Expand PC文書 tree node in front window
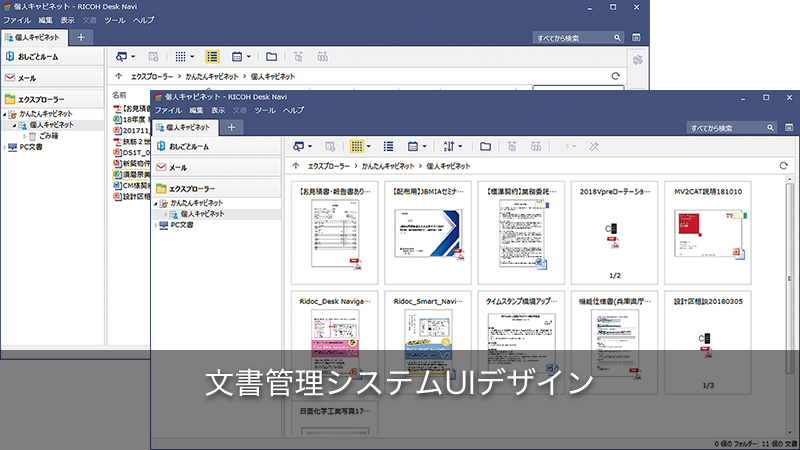This screenshot has width=800, height=450. tap(156, 225)
